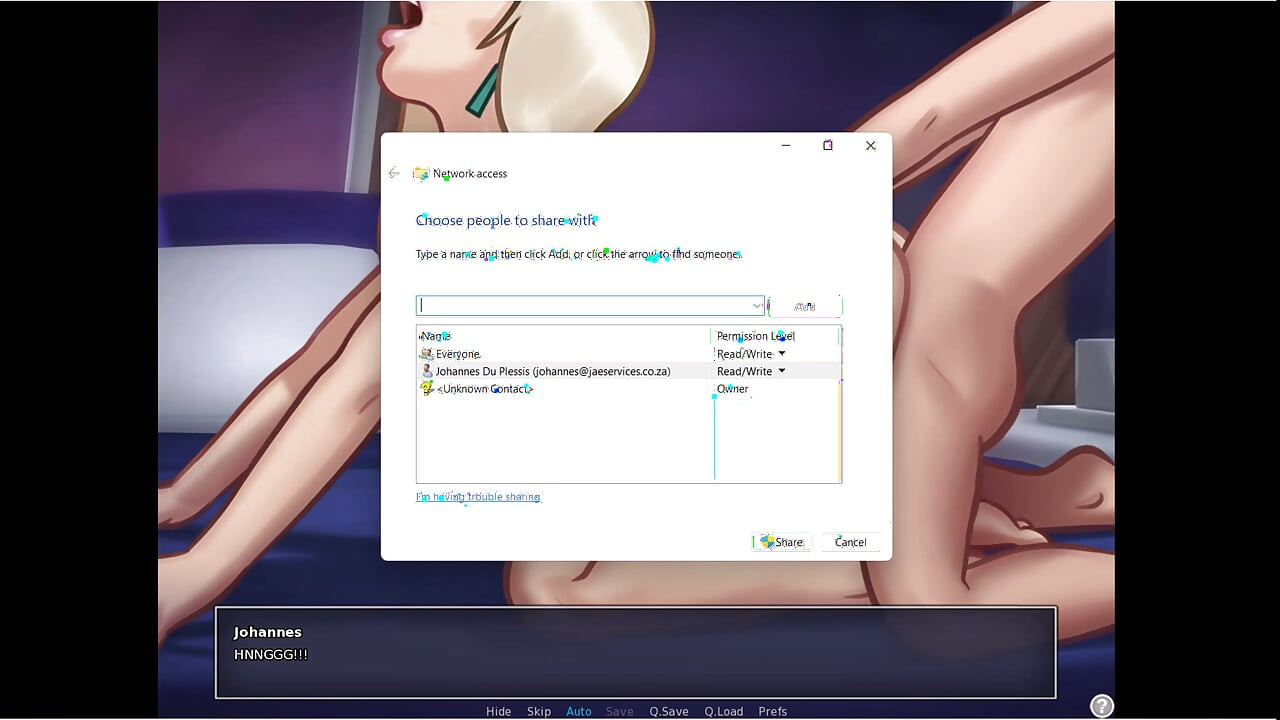
Task: Close the Network access dialog
Action: click(870, 145)
